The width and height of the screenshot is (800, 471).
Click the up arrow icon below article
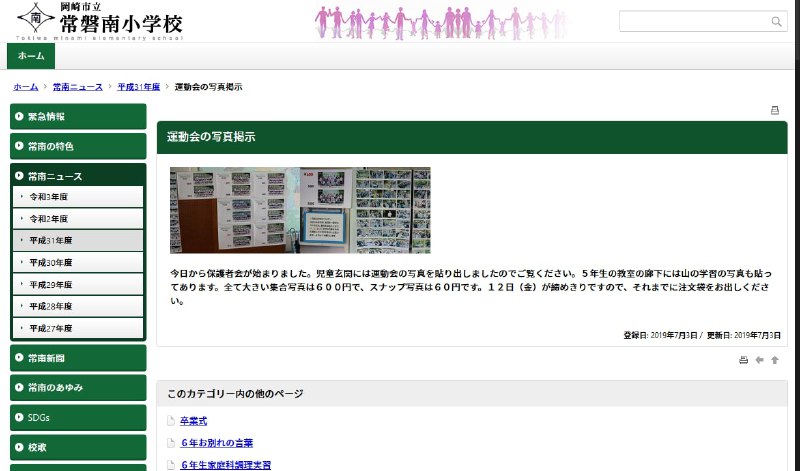coord(774,360)
